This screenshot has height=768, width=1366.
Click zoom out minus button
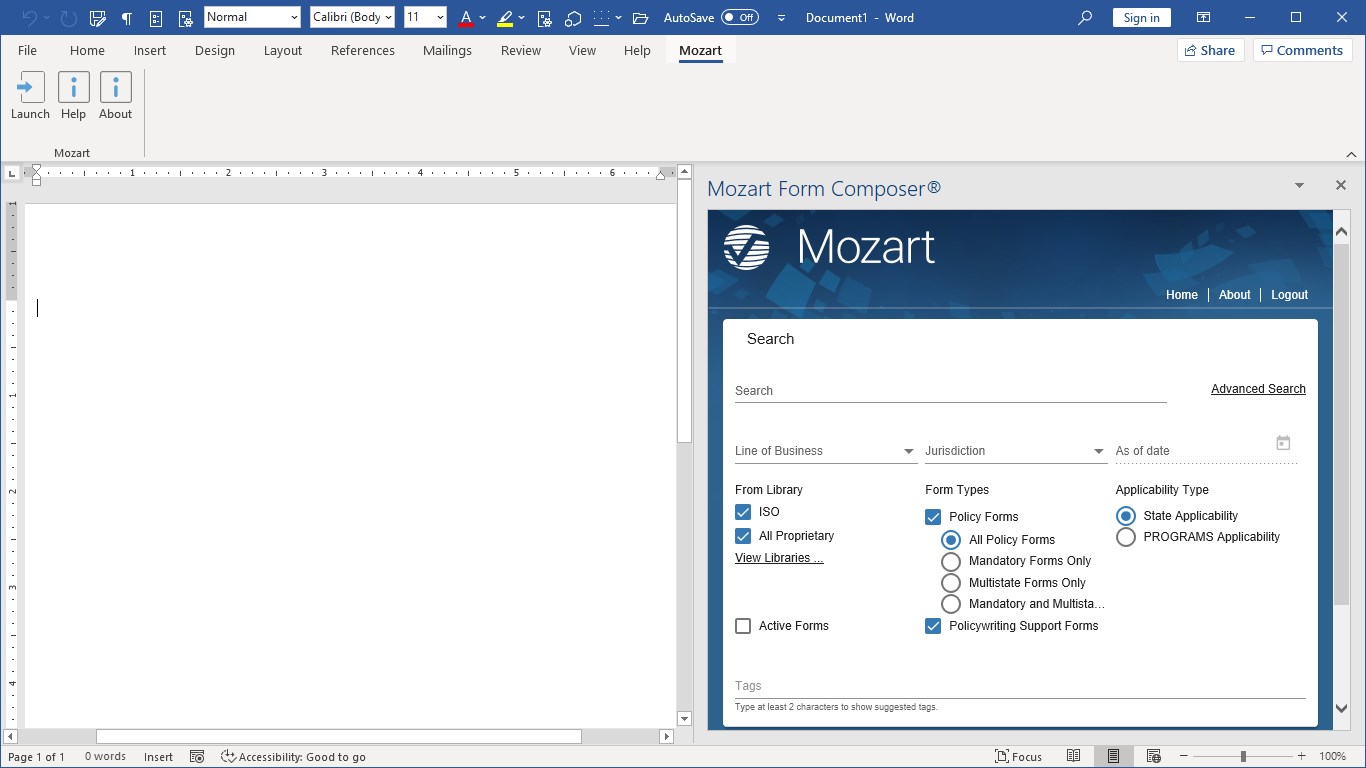[1184, 757]
